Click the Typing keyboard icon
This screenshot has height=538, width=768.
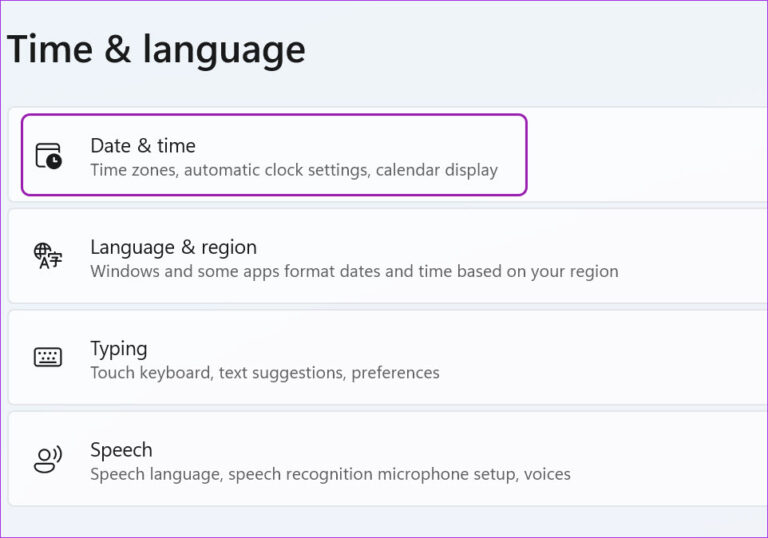(x=48, y=358)
